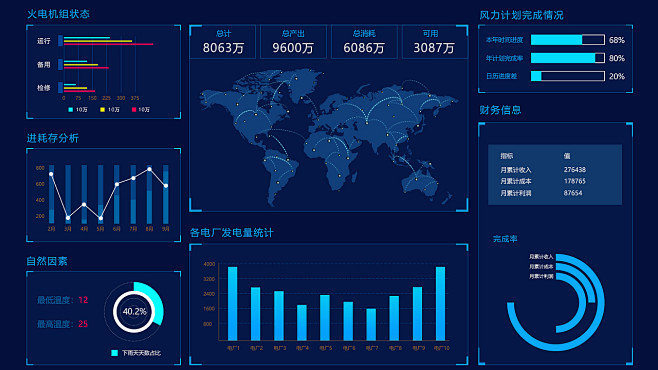This screenshot has width=658, height=370.
Task: Click the 电厂7 bar in the generation chart
Action: point(371,325)
